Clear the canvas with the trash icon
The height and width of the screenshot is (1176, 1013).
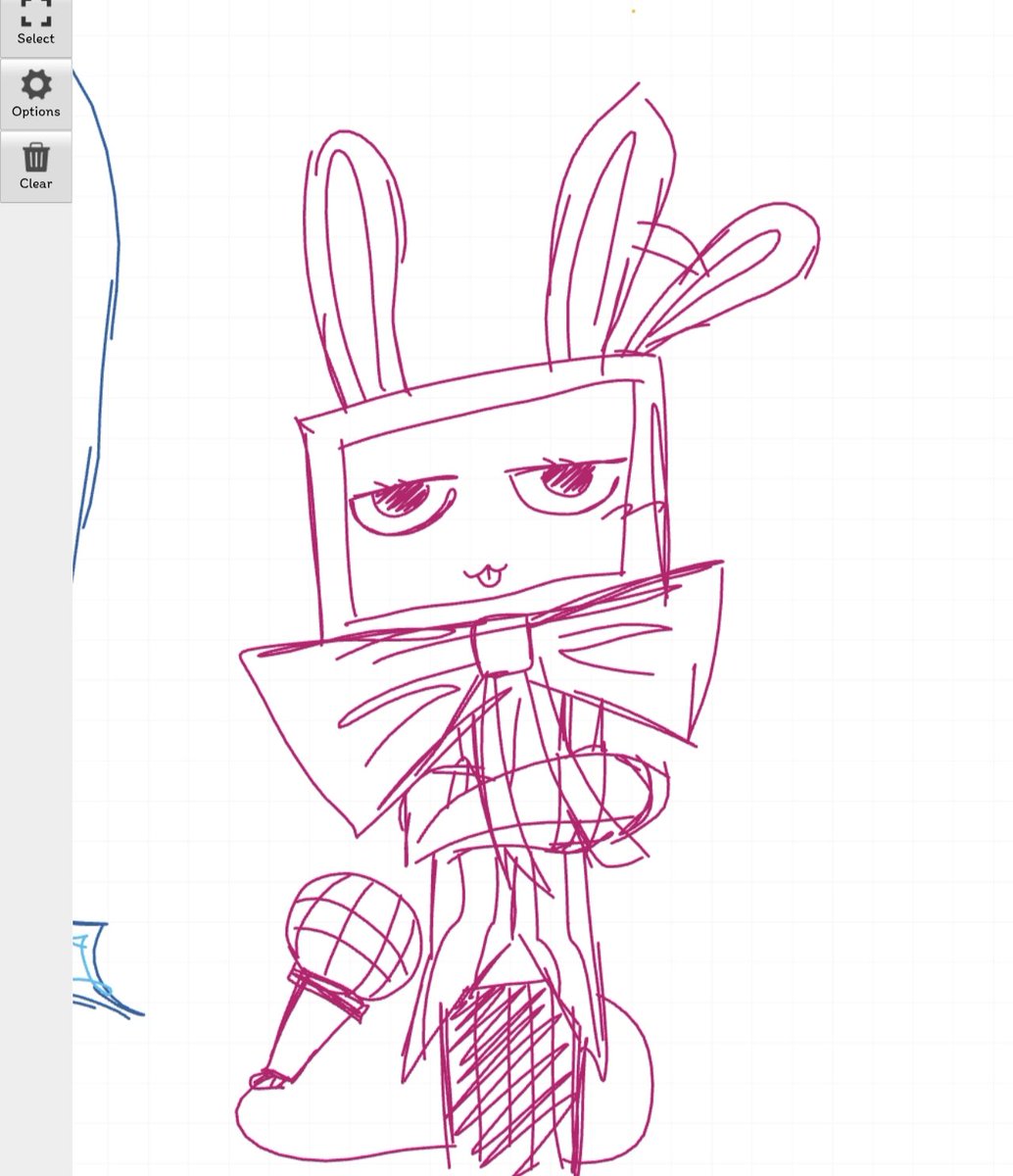tap(35, 167)
